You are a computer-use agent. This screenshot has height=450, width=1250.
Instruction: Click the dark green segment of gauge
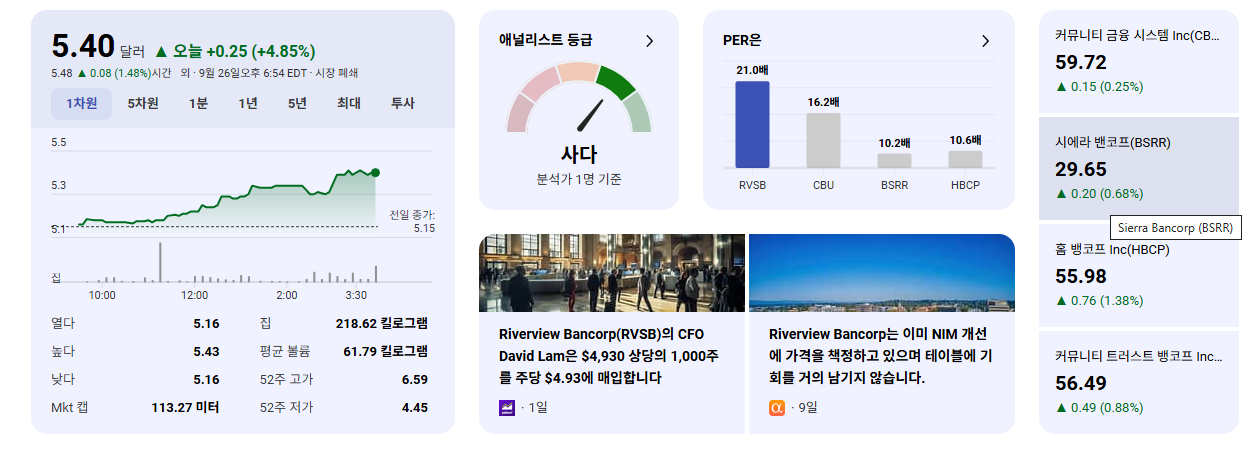pos(616,83)
